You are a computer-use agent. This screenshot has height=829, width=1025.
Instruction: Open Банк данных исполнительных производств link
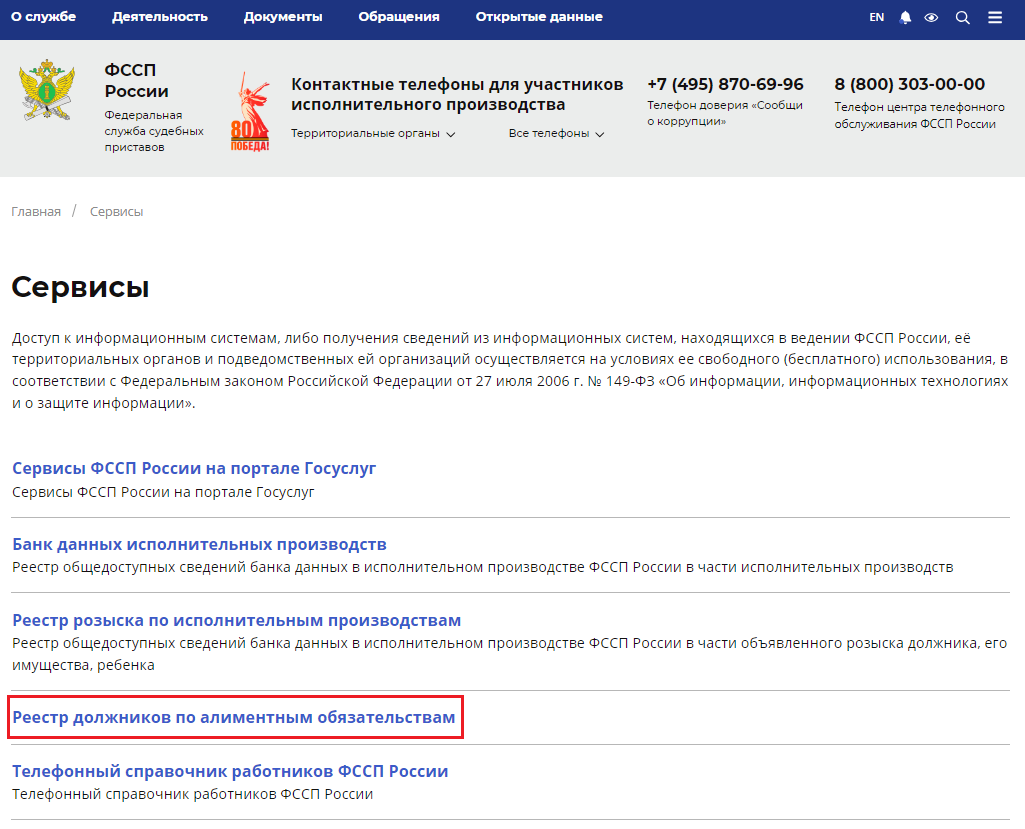tap(199, 544)
